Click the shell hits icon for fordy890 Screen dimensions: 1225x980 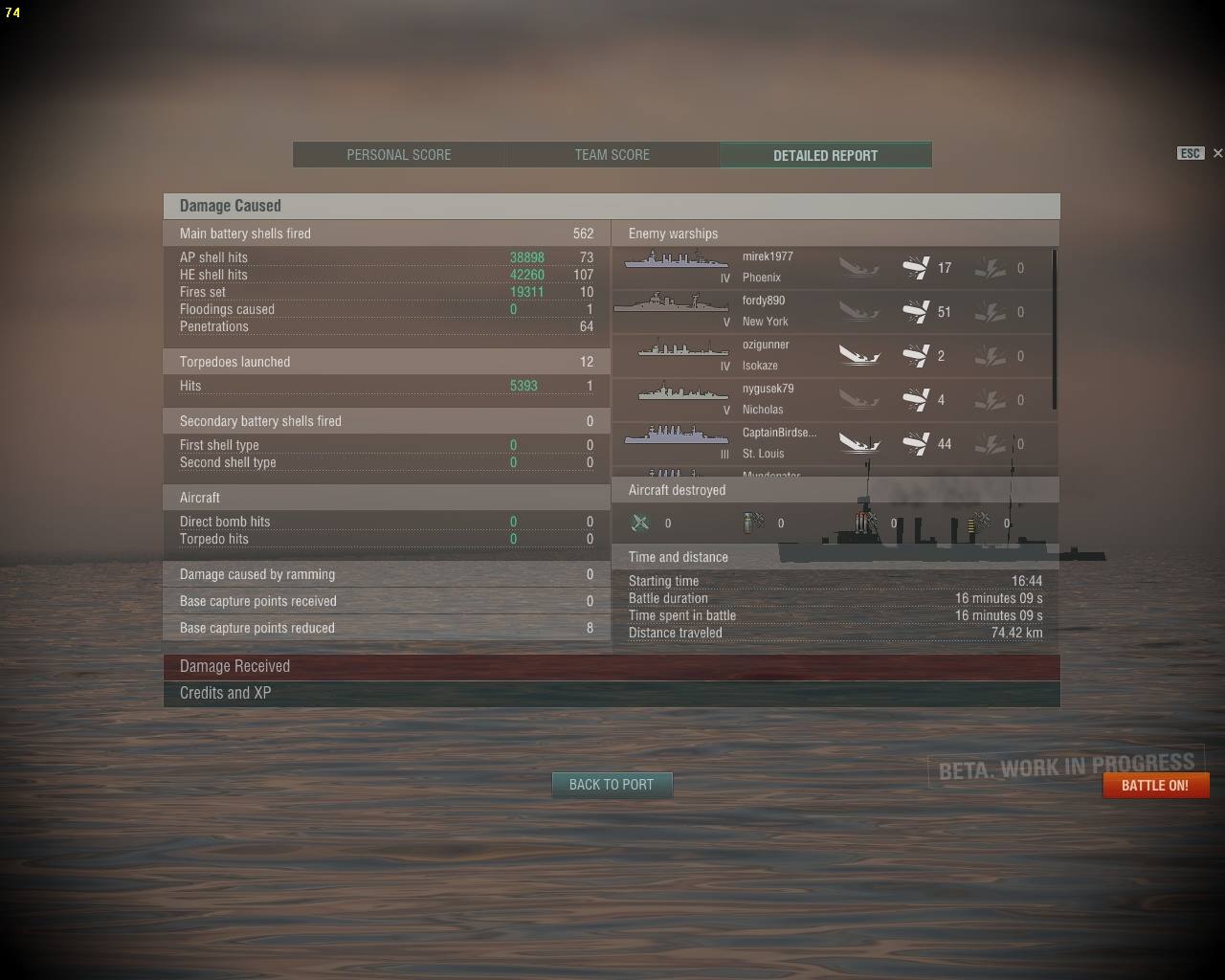click(x=916, y=311)
